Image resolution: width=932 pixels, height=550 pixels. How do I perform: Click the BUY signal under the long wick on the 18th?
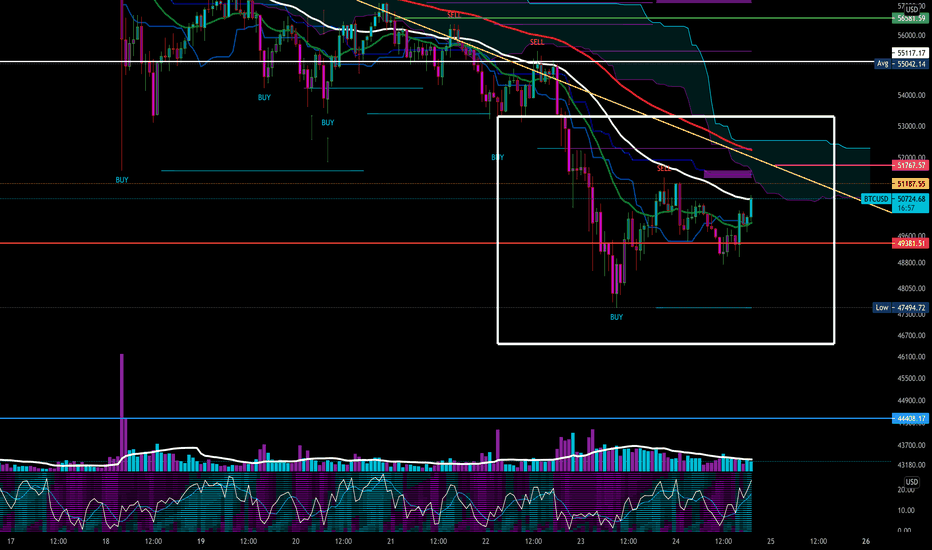pos(121,180)
